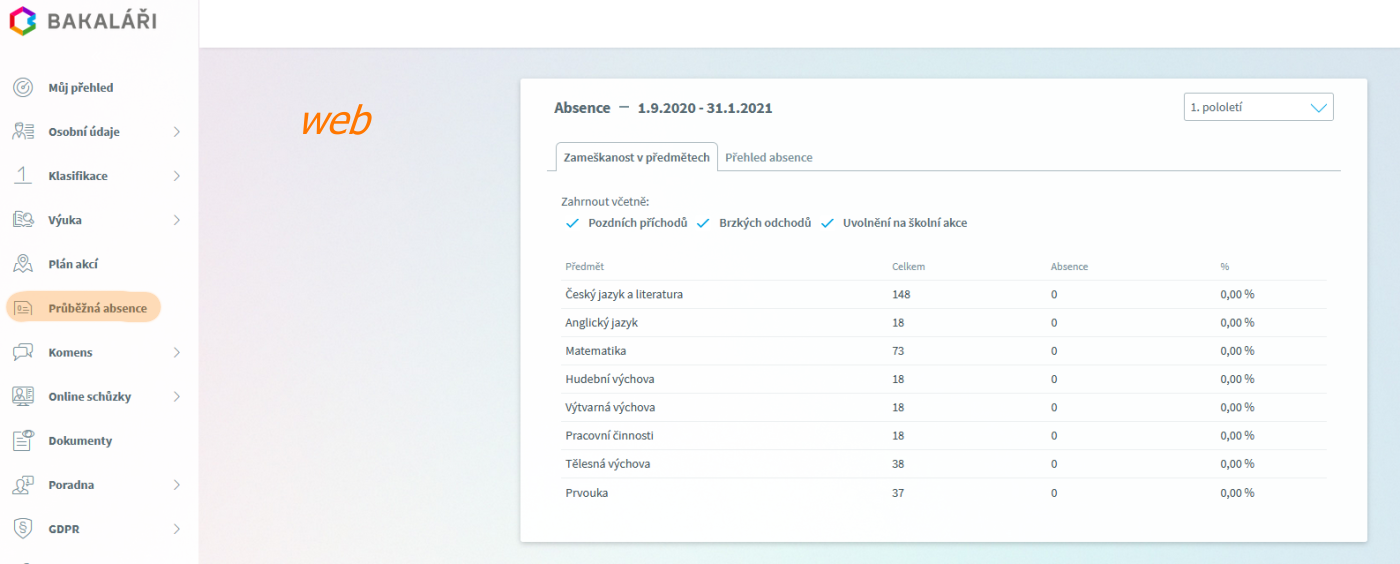Click the Poradna help icon
1400x564 pixels.
(23, 485)
